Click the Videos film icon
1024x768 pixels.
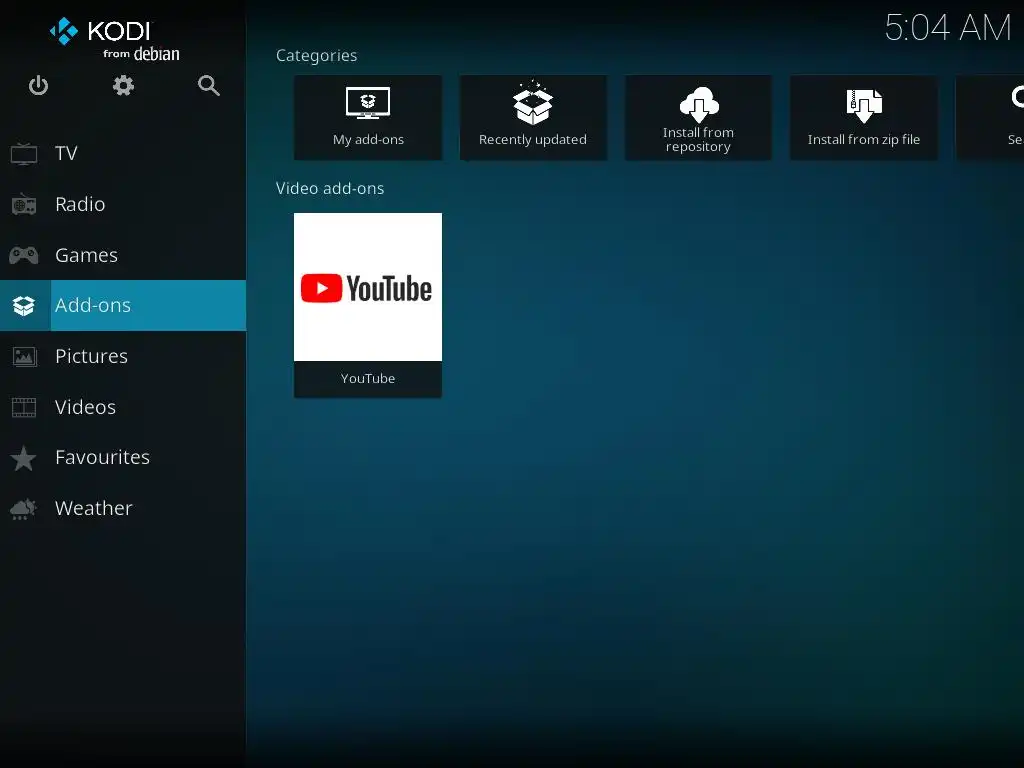coord(24,408)
